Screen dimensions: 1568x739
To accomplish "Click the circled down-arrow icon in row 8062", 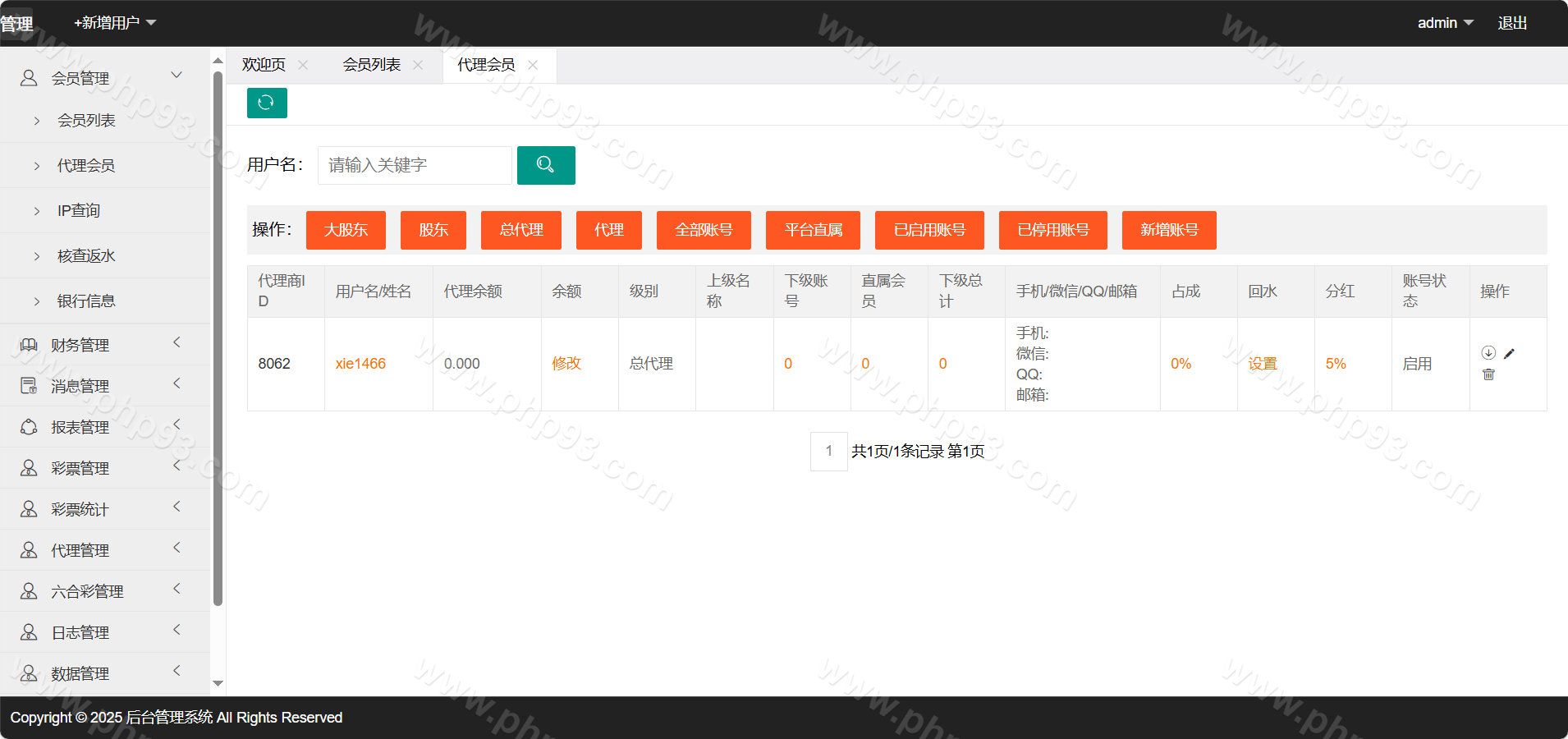I will point(1488,353).
